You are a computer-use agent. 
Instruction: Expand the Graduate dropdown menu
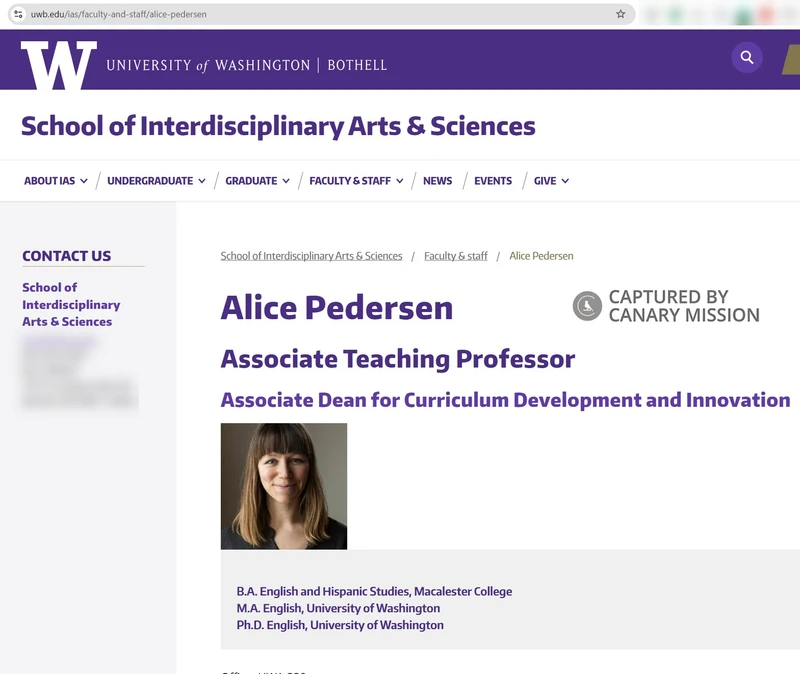click(257, 181)
